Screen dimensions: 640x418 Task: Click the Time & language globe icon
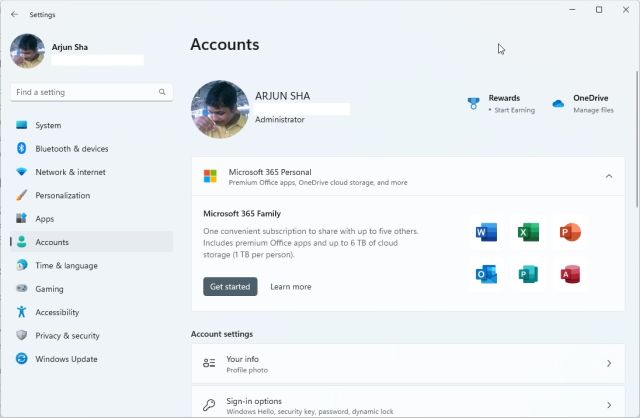[x=22, y=265]
